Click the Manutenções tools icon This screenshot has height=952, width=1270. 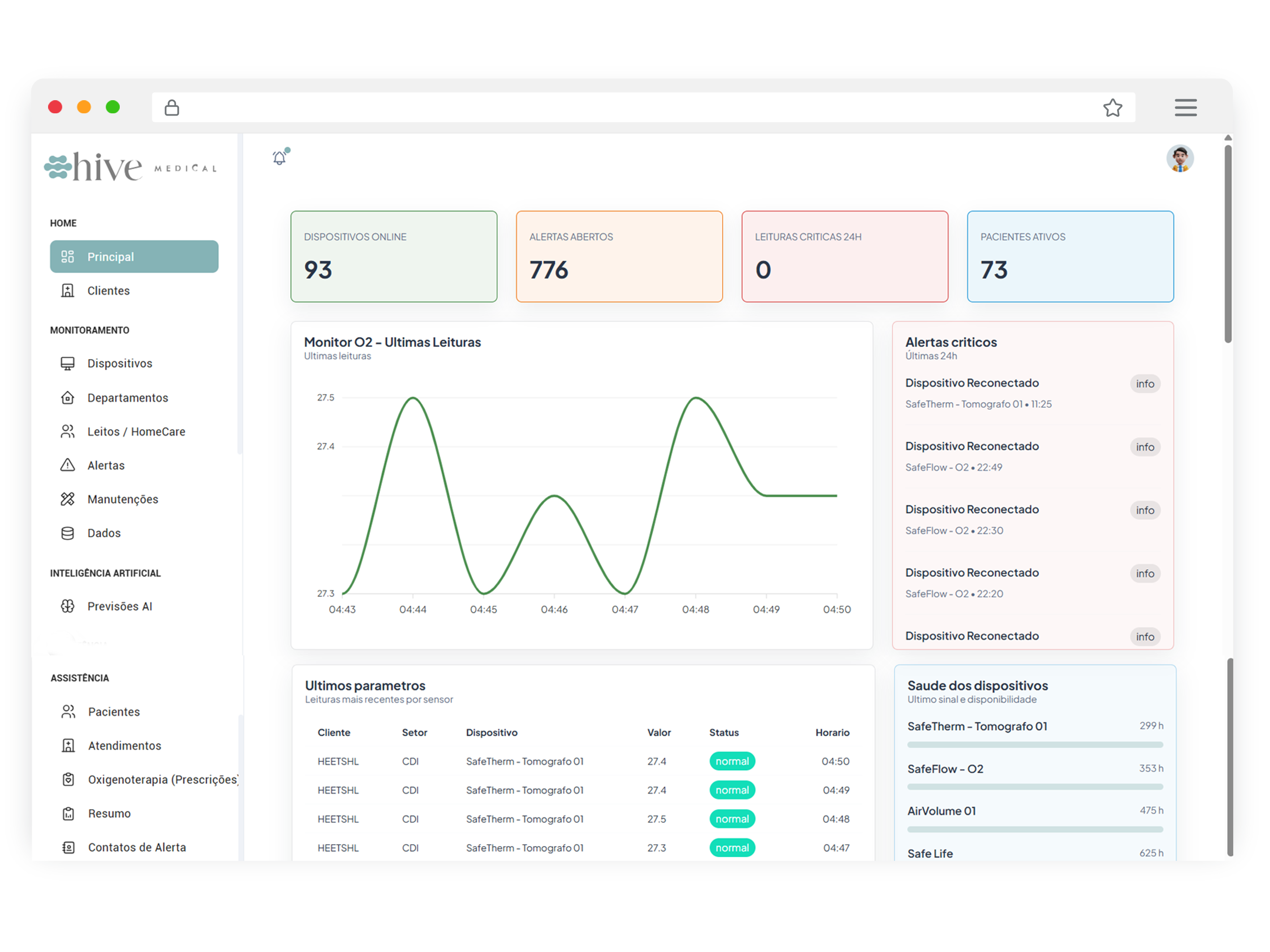coord(68,499)
